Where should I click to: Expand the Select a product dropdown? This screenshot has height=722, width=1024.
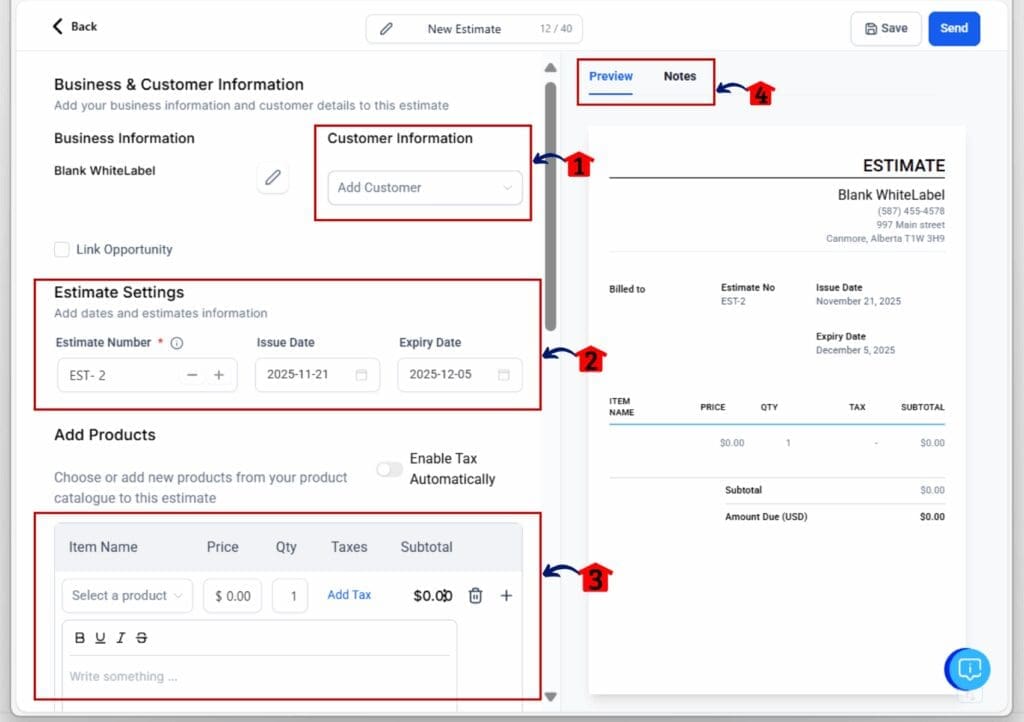[x=127, y=596]
